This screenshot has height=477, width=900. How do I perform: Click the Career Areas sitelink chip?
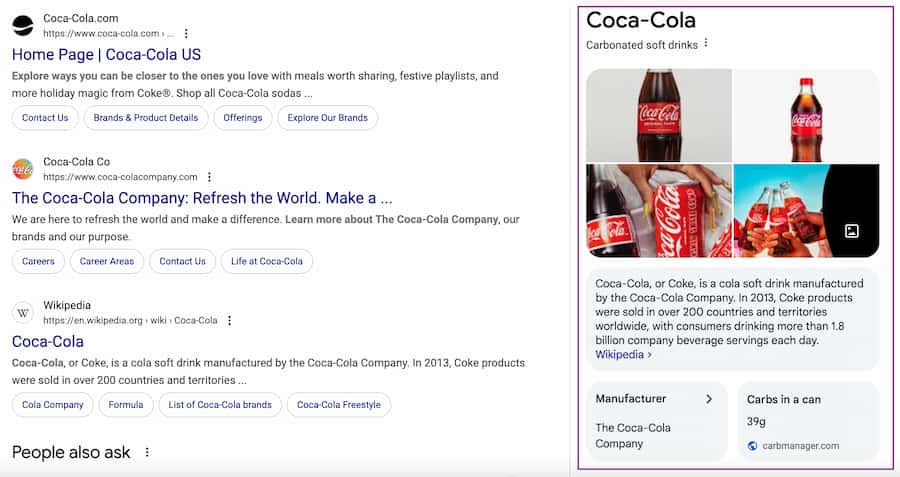106,261
